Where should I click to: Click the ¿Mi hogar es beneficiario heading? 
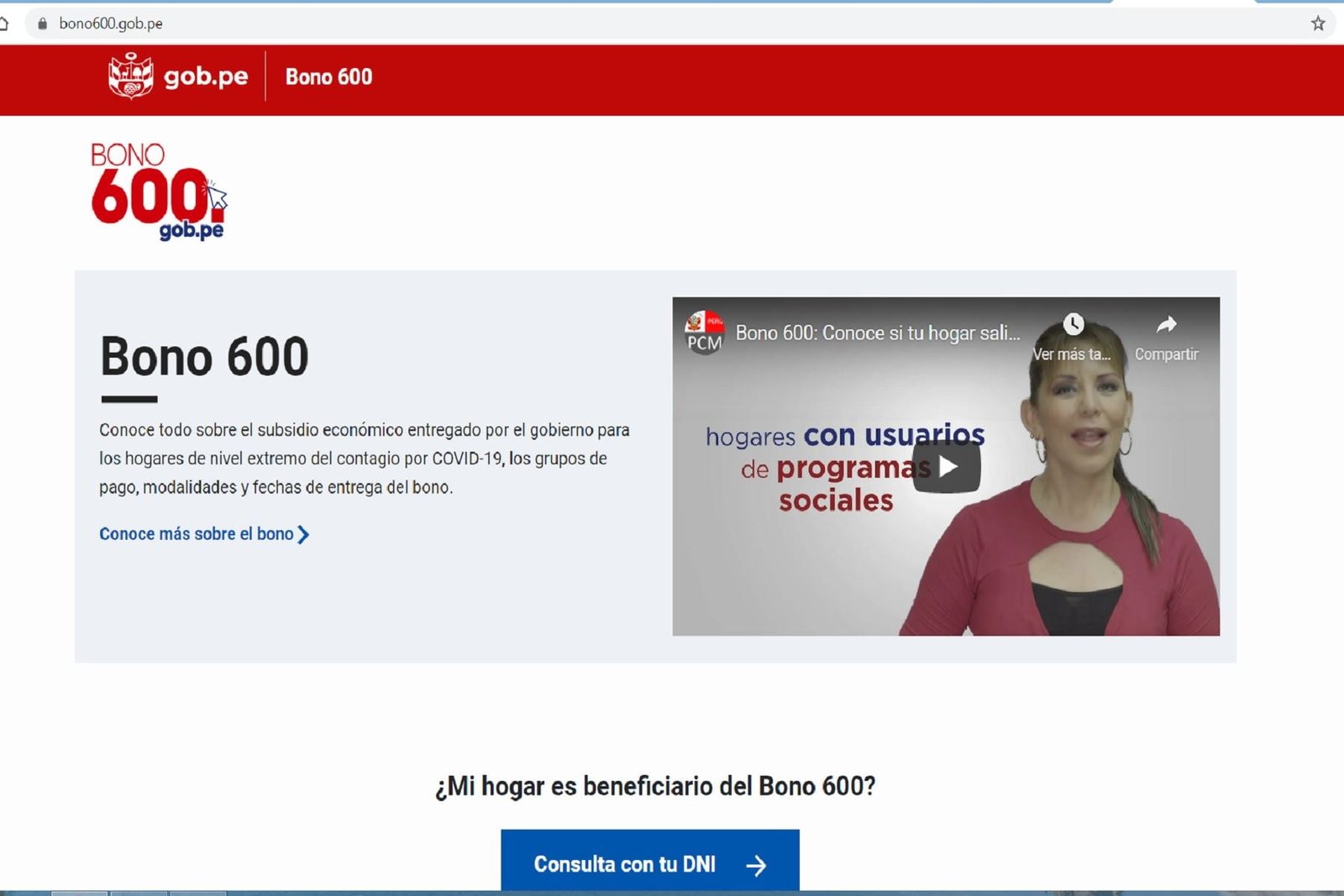click(655, 786)
